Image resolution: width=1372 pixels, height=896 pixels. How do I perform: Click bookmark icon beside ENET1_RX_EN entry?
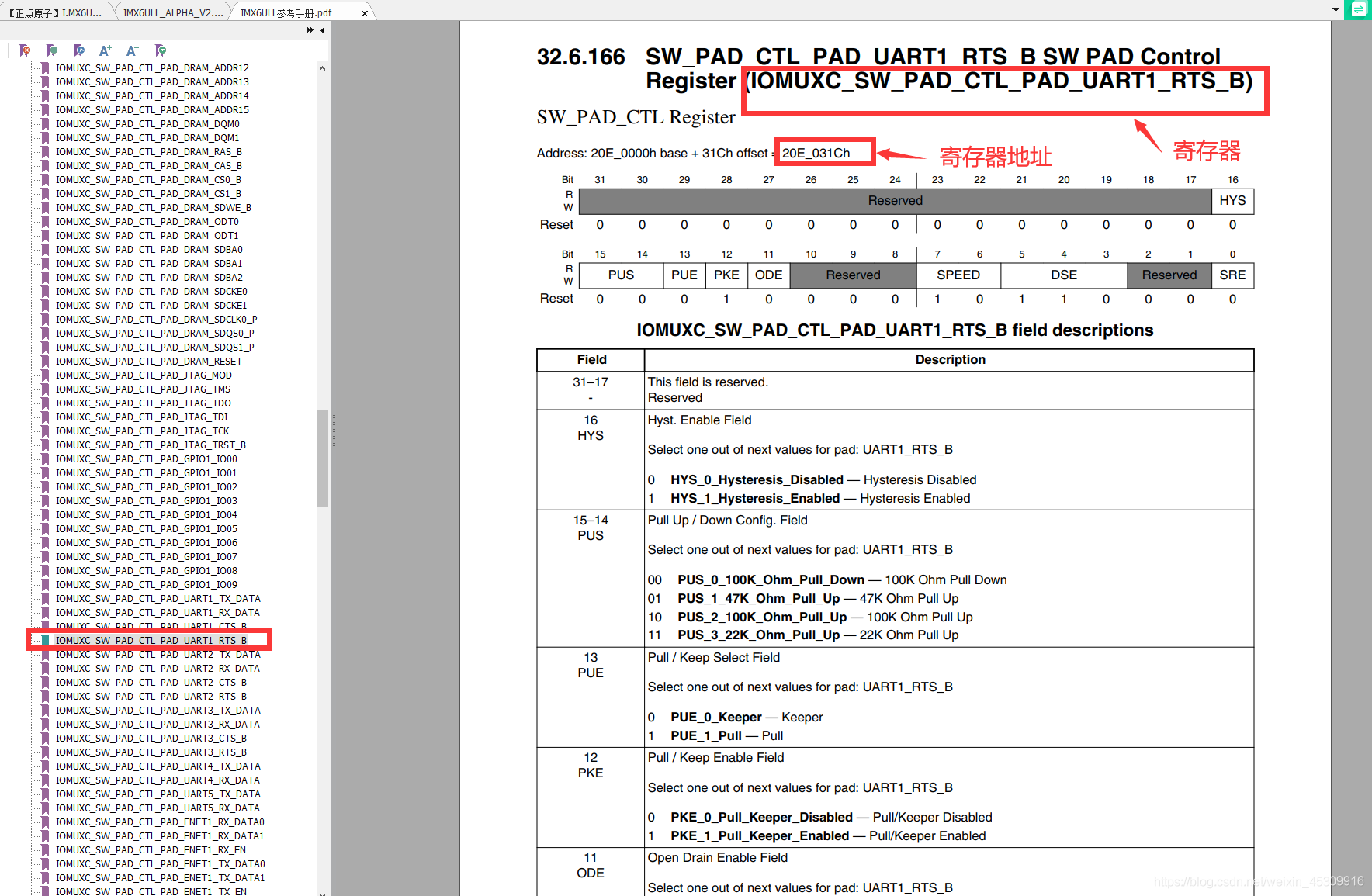tap(45, 850)
